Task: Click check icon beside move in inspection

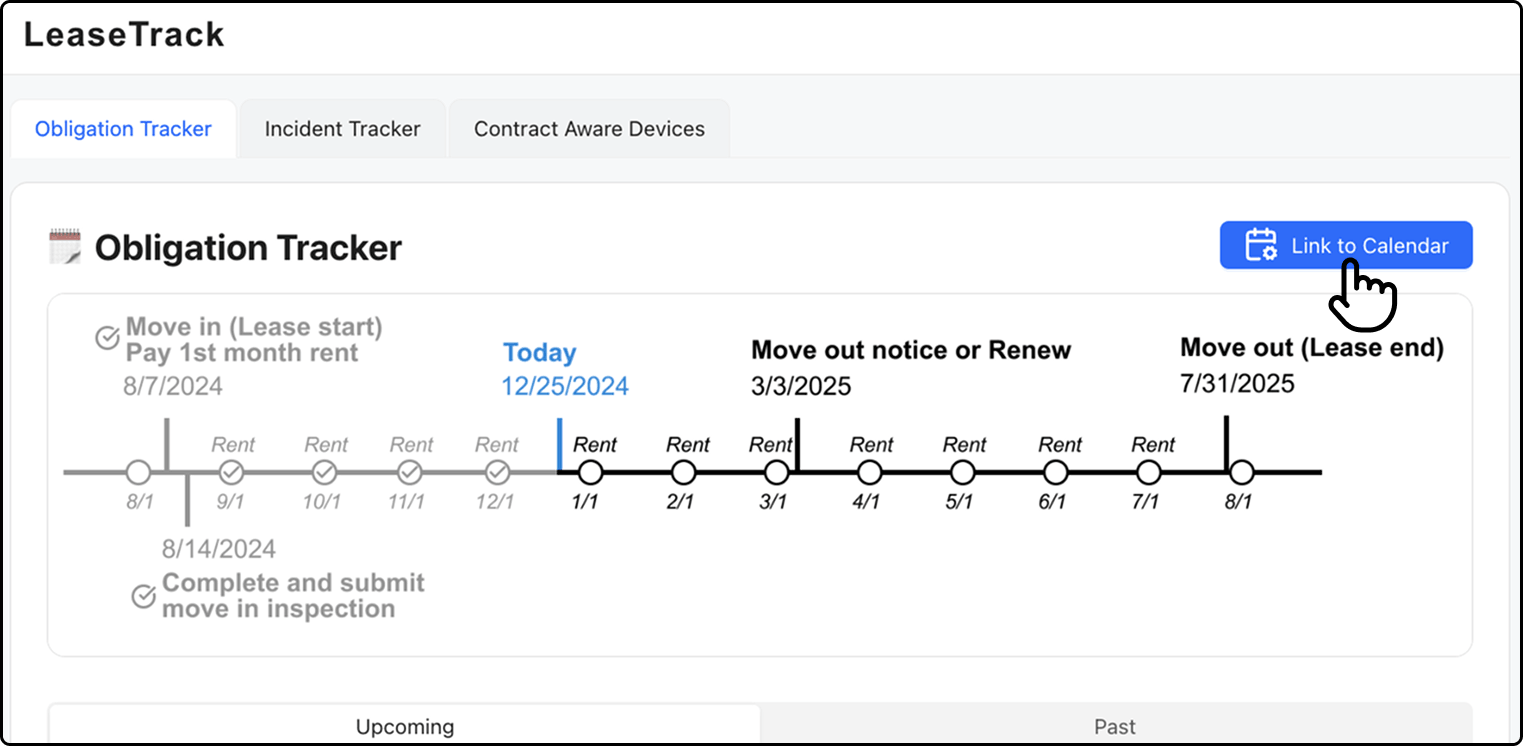Action: 144,597
